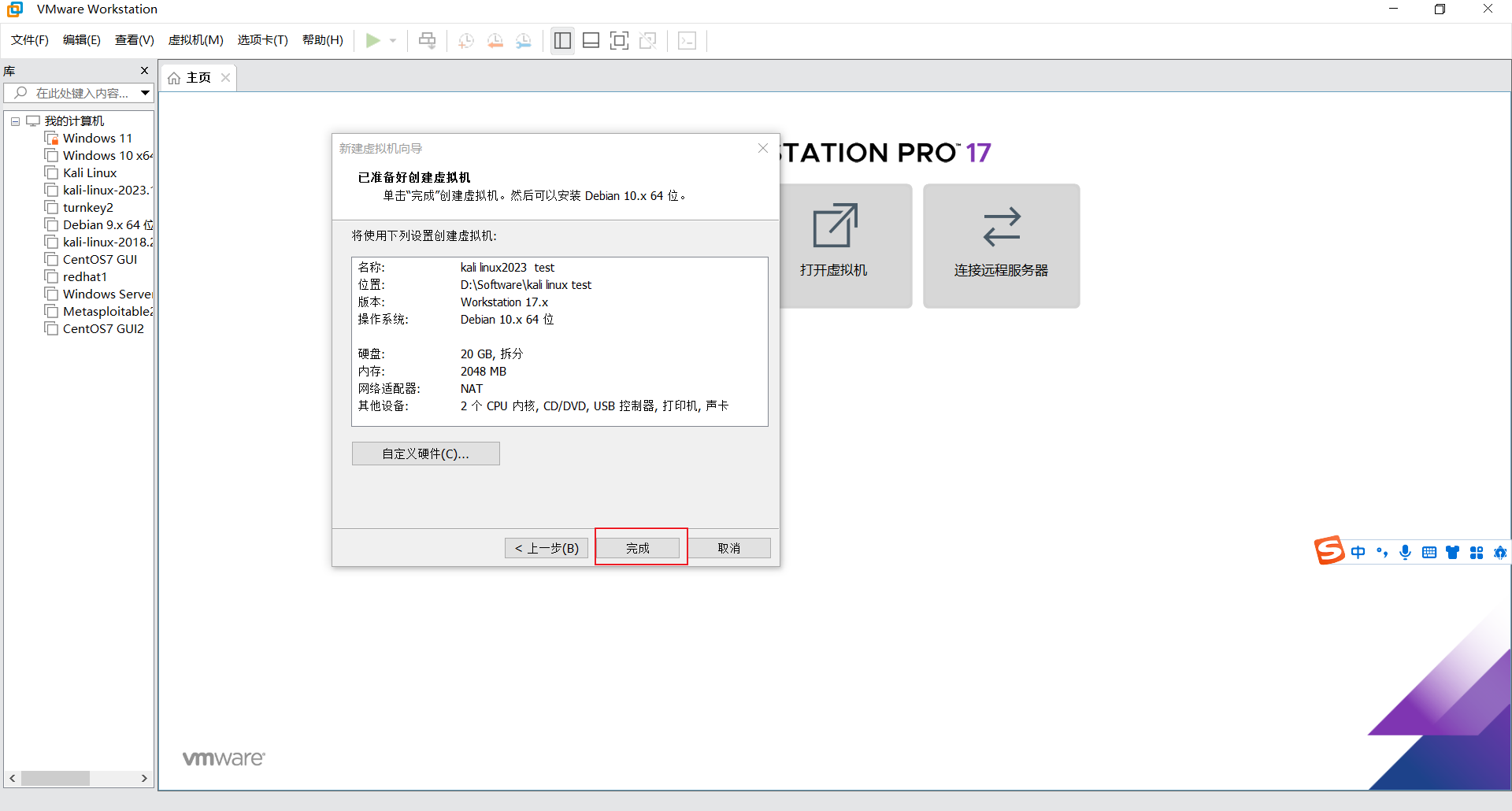Select CentOS7 GUI virtual machine
This screenshot has height=811, width=1512.
click(x=100, y=260)
